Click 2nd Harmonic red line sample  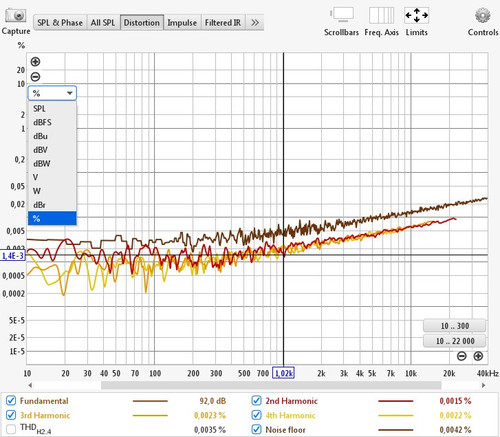(x=396, y=401)
